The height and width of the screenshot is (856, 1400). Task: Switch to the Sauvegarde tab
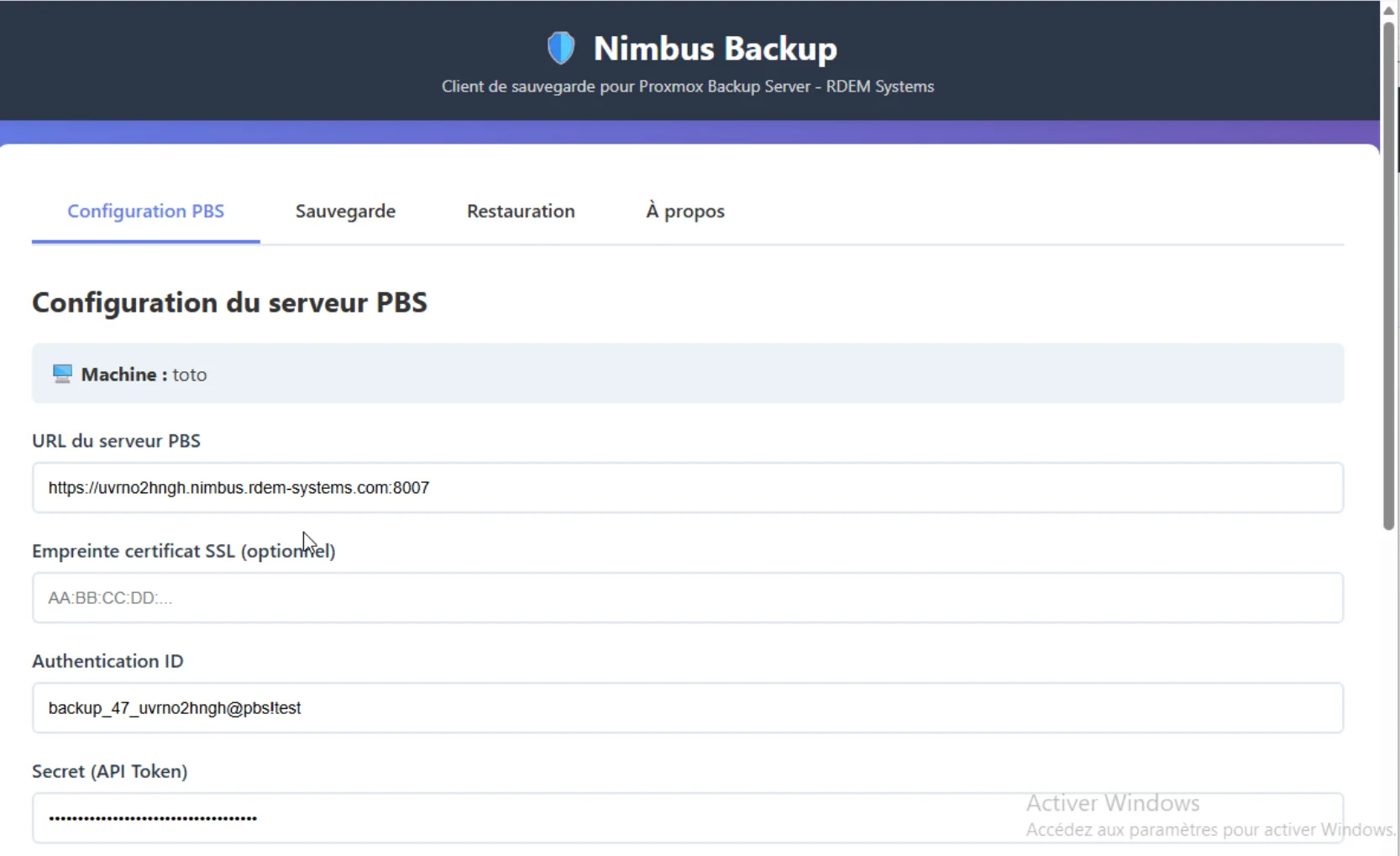(x=345, y=211)
